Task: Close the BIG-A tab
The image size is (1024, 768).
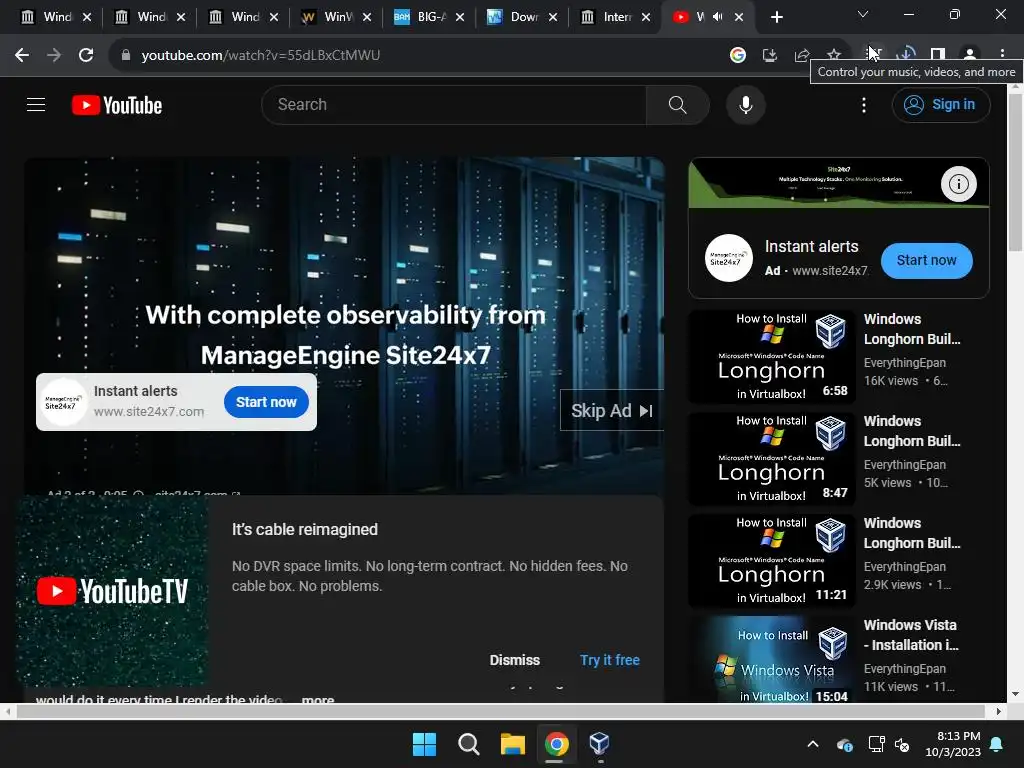Action: point(460,17)
